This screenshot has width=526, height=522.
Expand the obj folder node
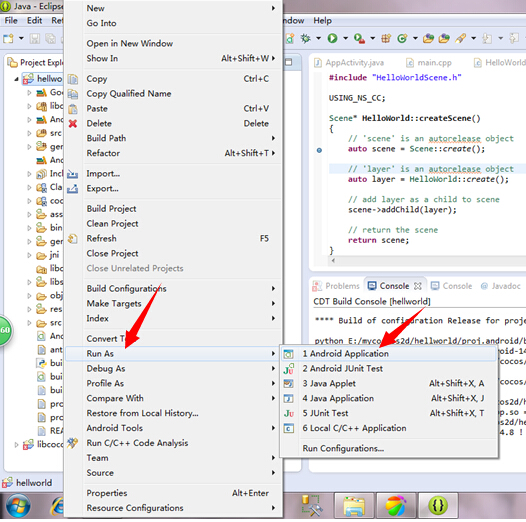point(29,296)
